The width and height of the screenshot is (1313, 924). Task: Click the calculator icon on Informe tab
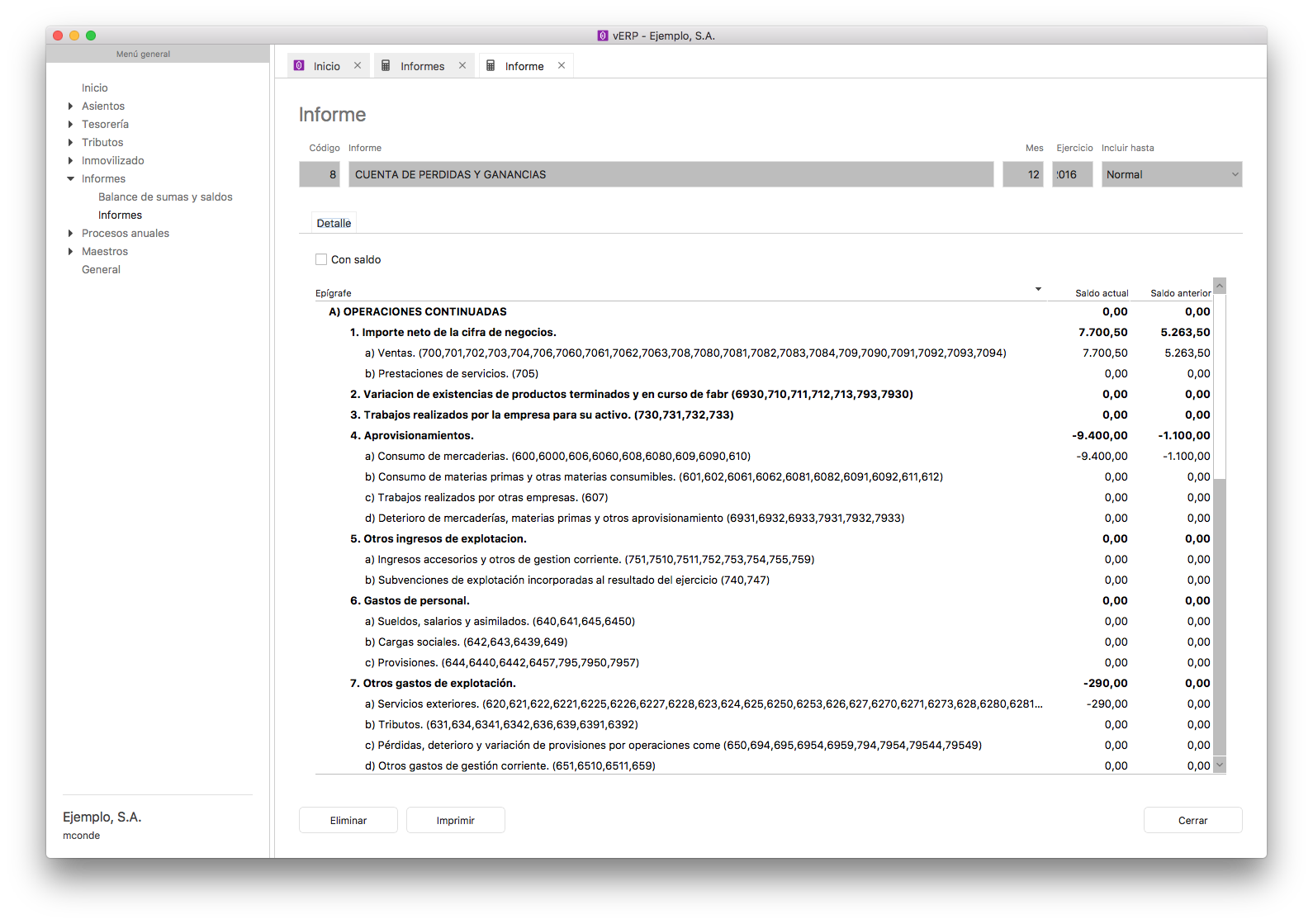[x=491, y=66]
